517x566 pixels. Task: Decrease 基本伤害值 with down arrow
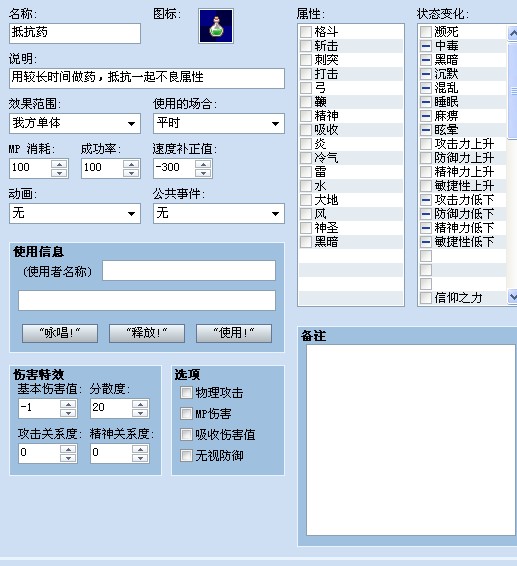[x=68, y=413]
